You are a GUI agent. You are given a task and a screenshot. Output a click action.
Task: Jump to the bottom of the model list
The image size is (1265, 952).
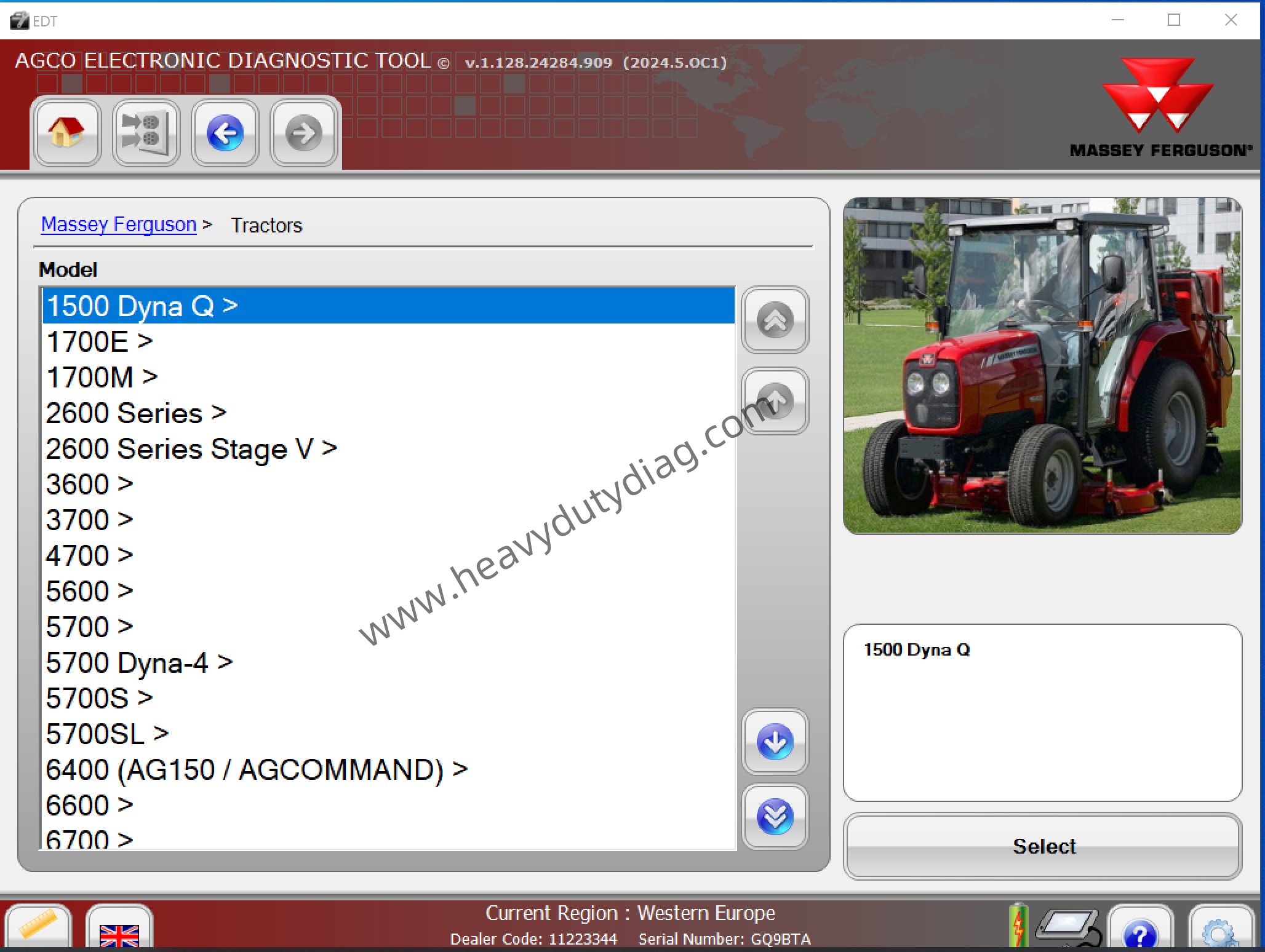(775, 817)
